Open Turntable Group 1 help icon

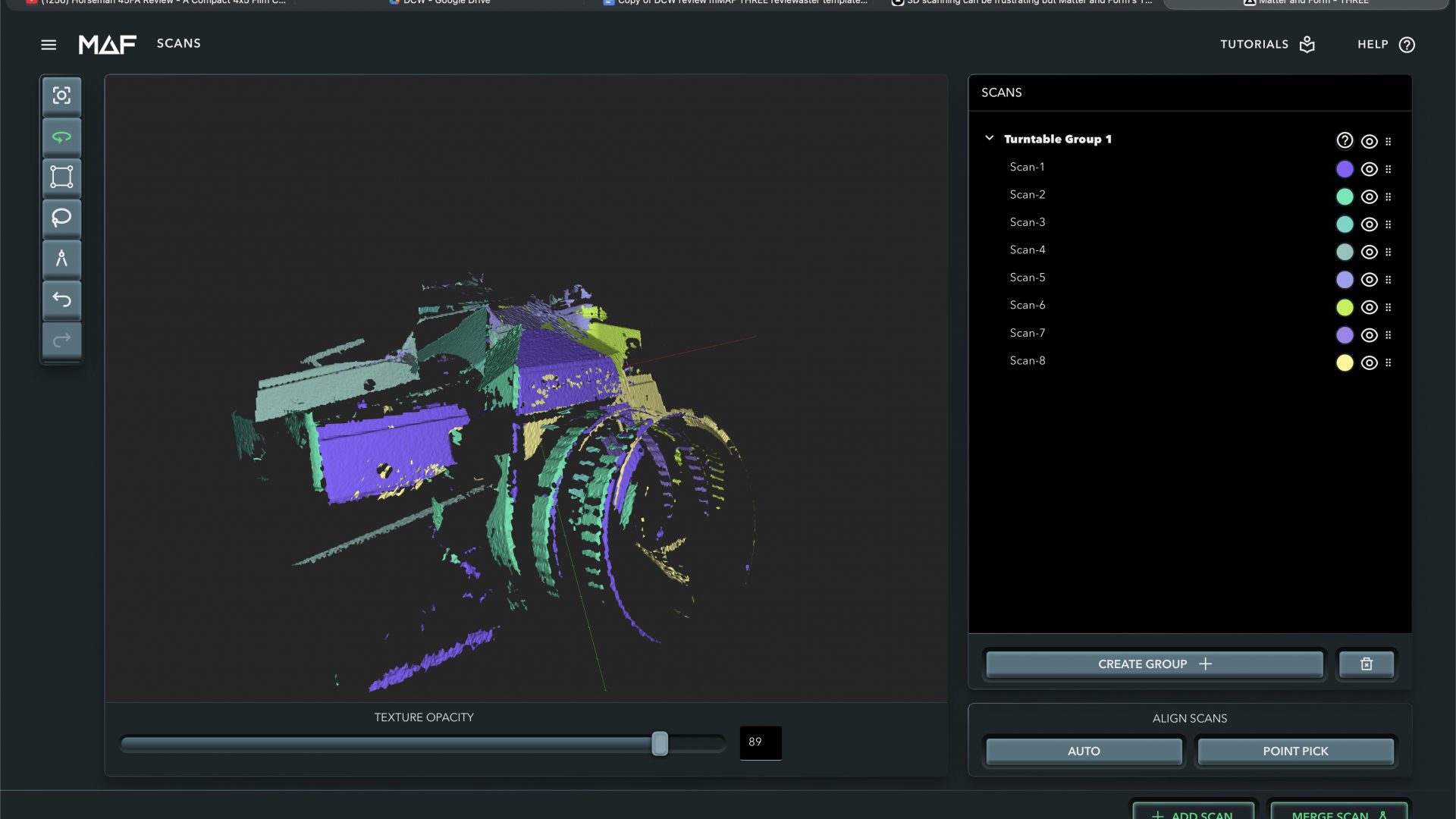[x=1344, y=140]
